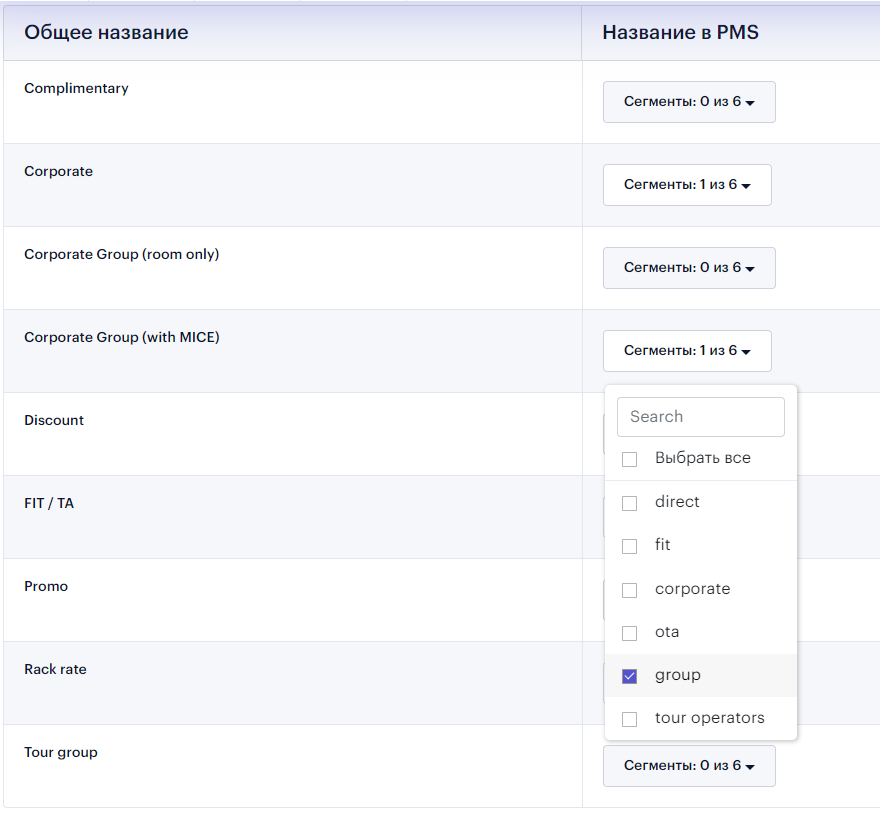Image resolution: width=880 pixels, height=816 pixels.
Task: Click the Search input in the dropdown
Action: [x=700, y=416]
